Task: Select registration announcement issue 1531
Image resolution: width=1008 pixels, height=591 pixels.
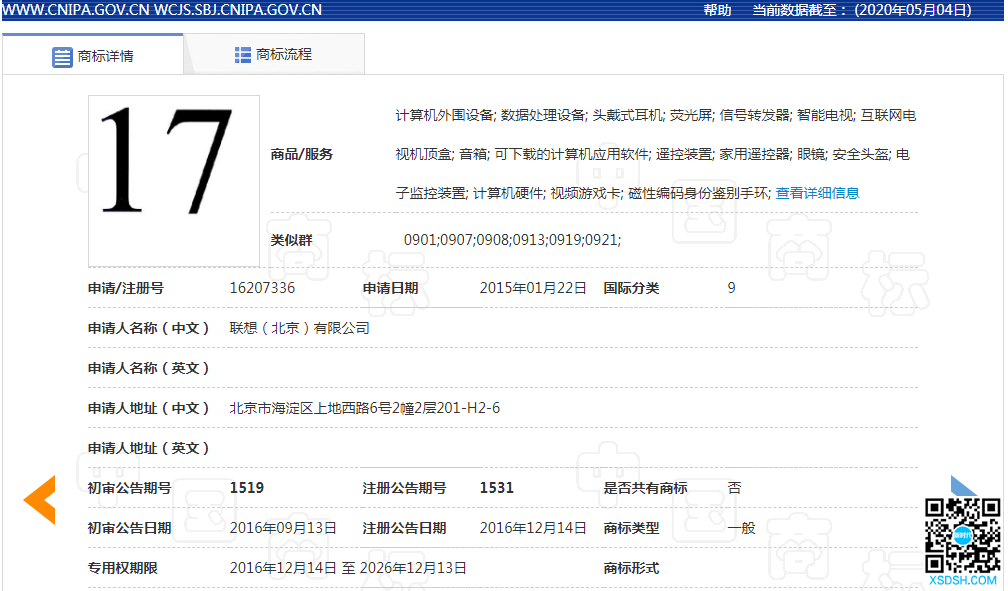Action: [496, 487]
